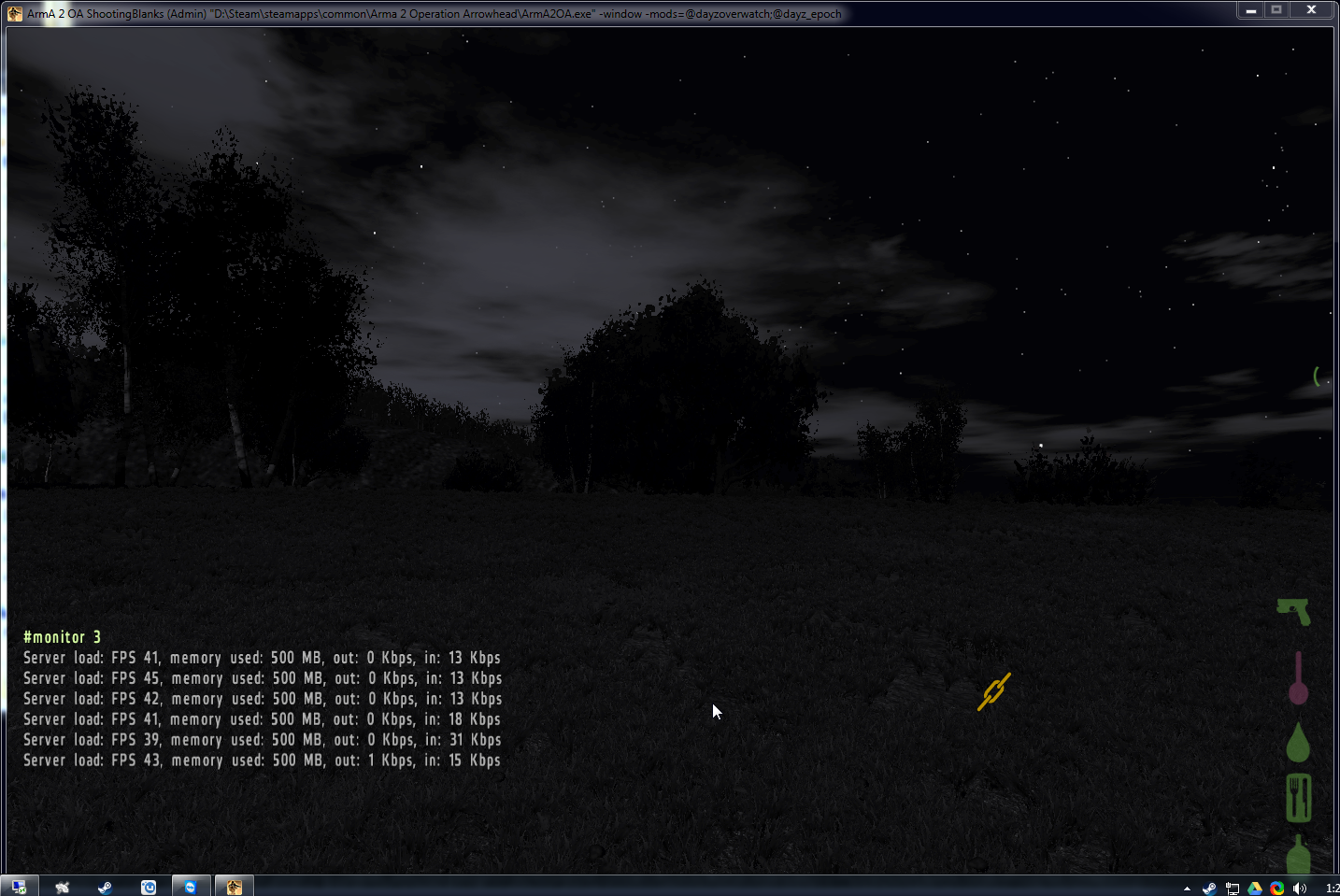This screenshot has height=896, width=1340.
Task: Click the server load line showing FPS 39
Action: click(263, 740)
